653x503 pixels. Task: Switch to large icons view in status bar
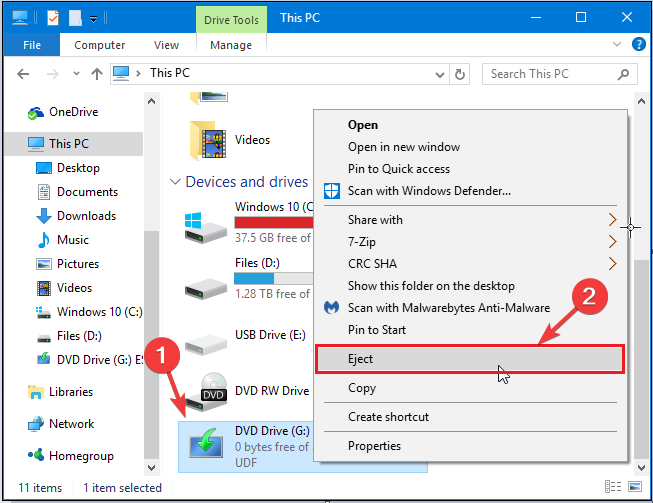(x=635, y=486)
